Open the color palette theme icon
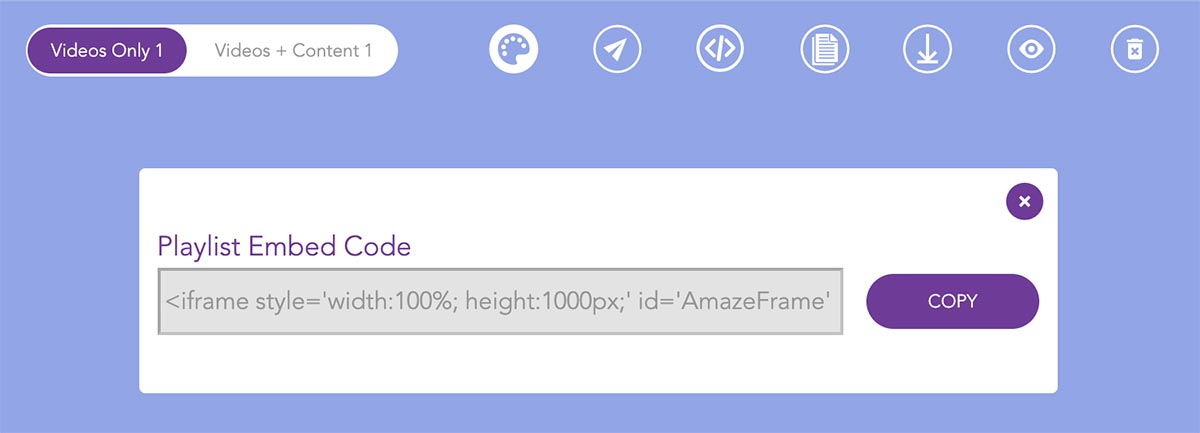The height and width of the screenshot is (433, 1200). coord(514,48)
